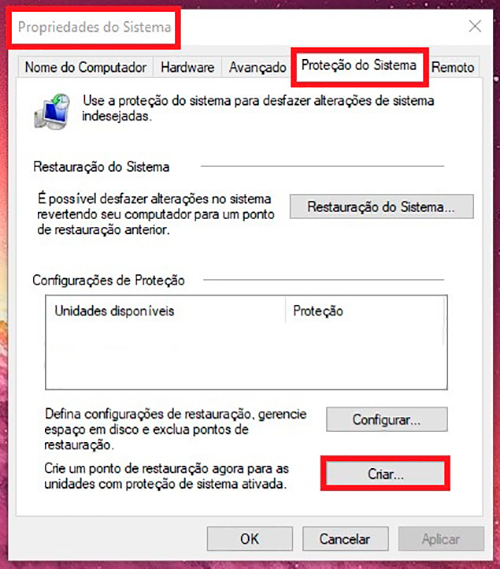Viewport: 500px width, 569px height.
Task: Open the Hardware tab
Action: click(x=187, y=67)
